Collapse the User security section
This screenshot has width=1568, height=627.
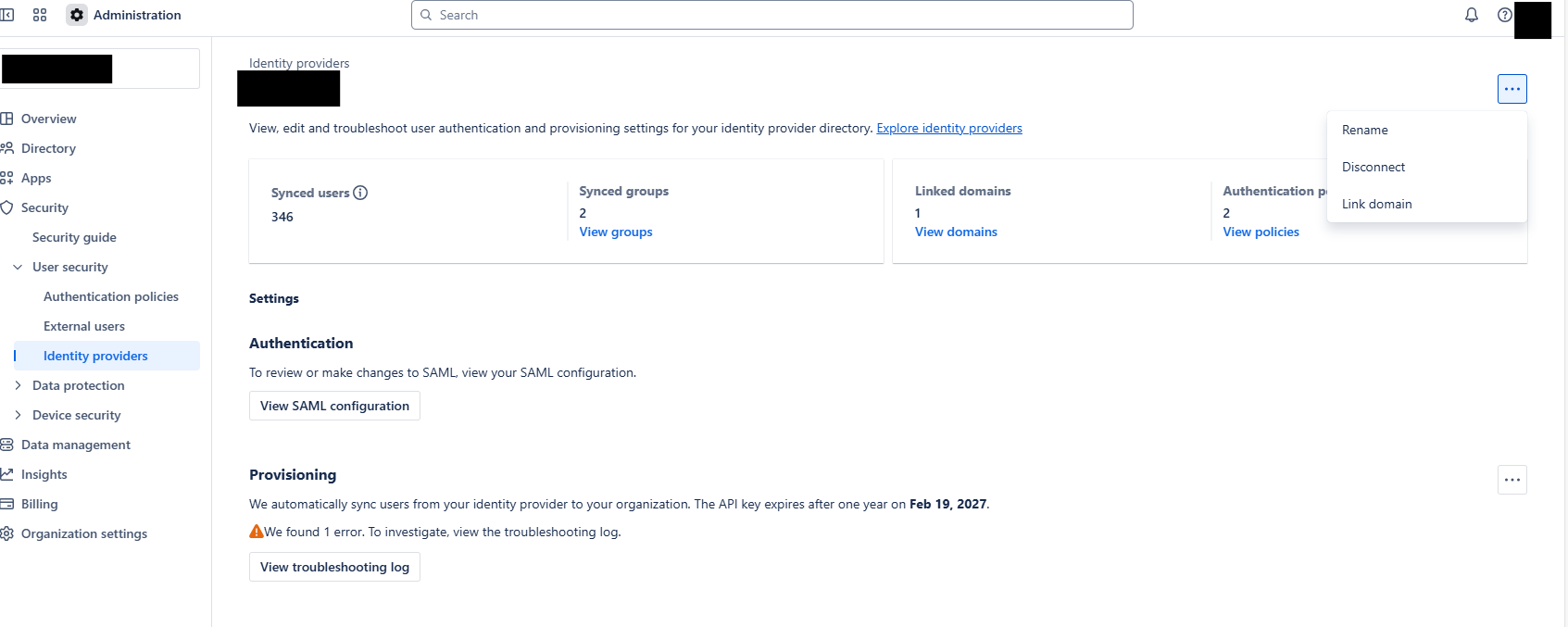[x=18, y=267]
